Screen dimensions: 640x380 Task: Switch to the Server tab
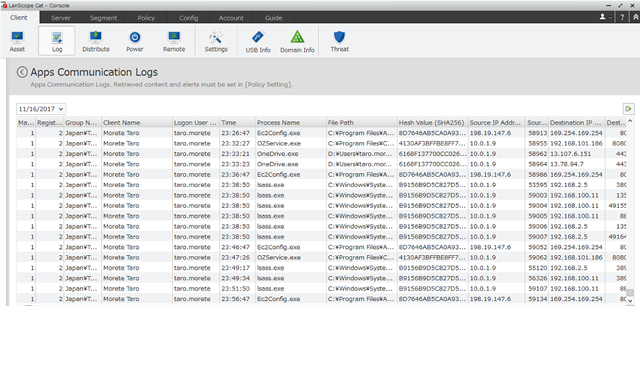[x=61, y=18]
